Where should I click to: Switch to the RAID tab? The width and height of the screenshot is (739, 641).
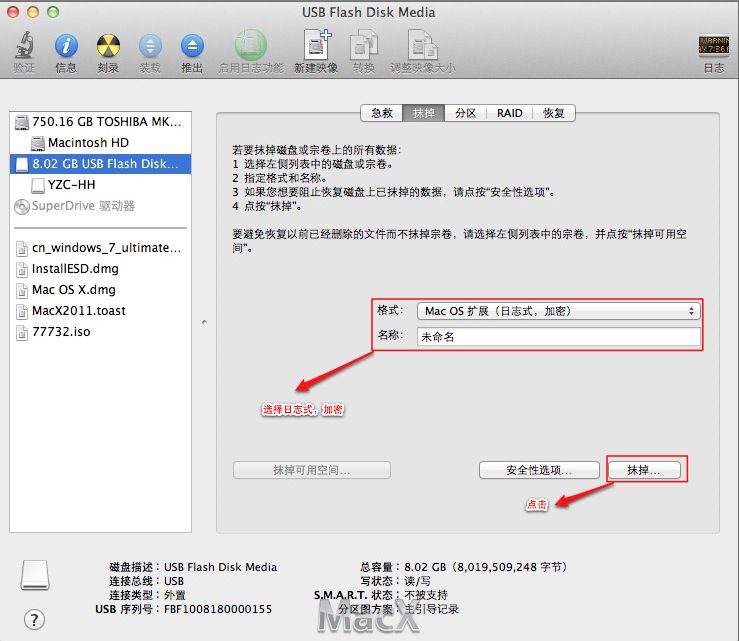tap(509, 113)
